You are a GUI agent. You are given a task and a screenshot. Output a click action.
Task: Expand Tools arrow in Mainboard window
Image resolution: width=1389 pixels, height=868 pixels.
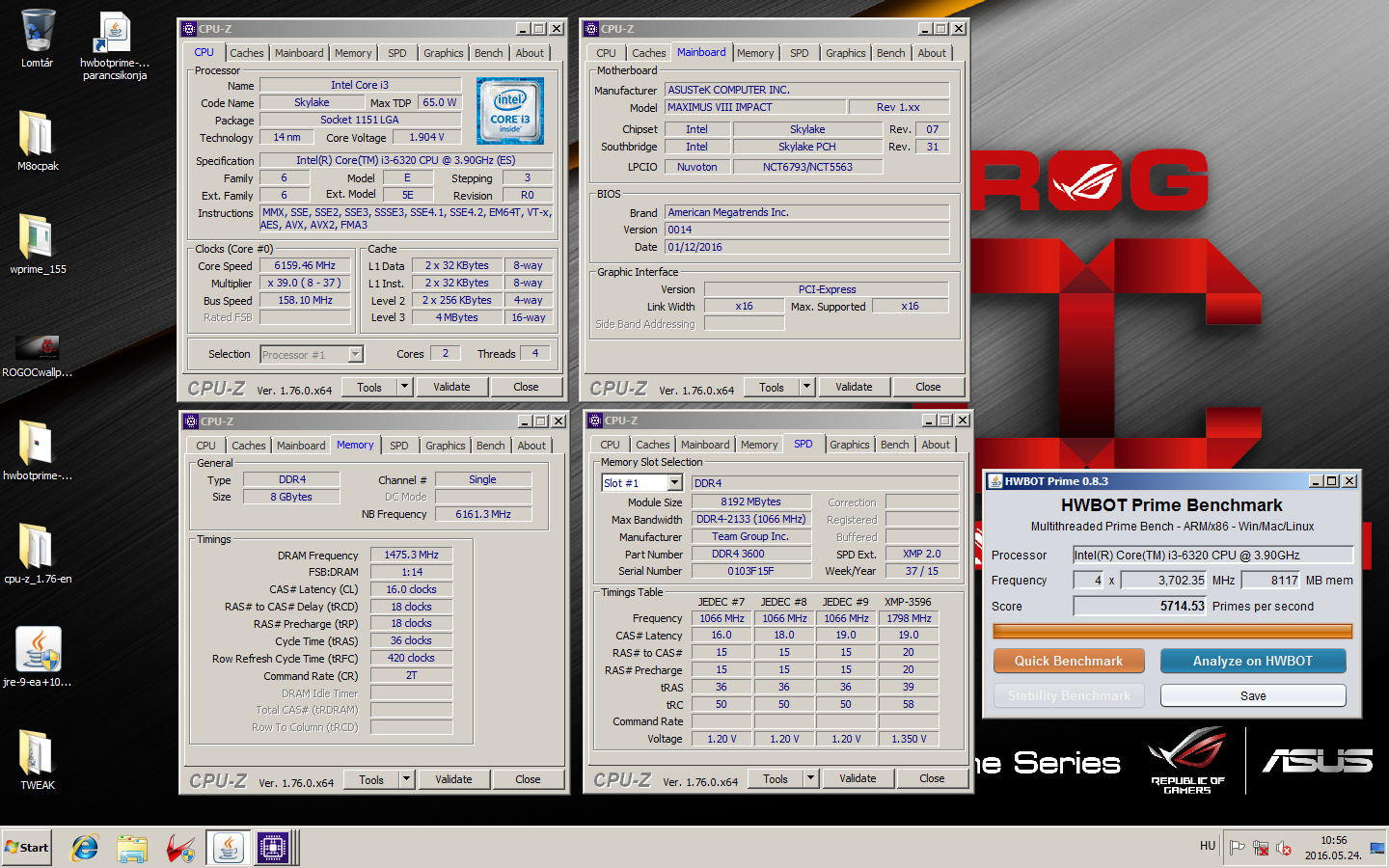point(807,387)
